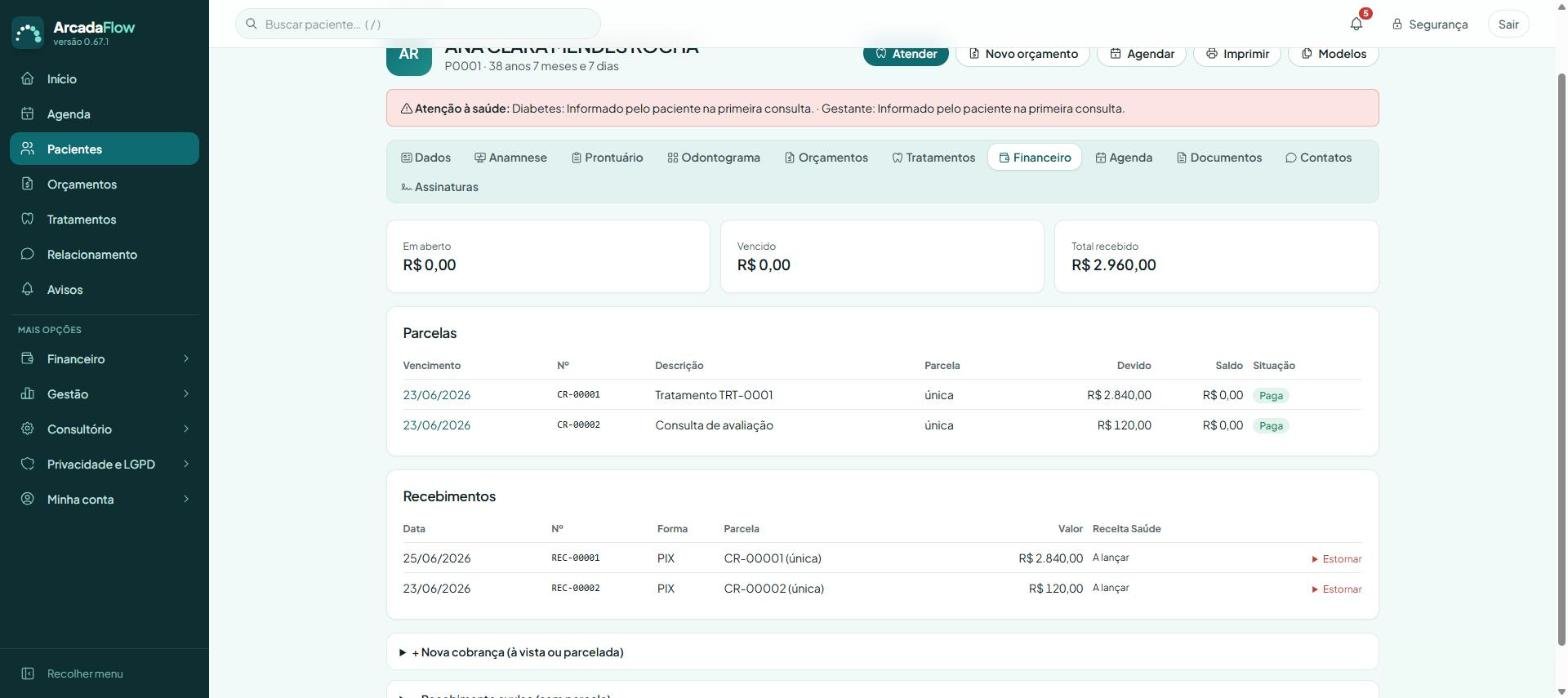1568x698 pixels.
Task: Click the Financeiro wallet icon in sidebar
Action: [x=28, y=359]
